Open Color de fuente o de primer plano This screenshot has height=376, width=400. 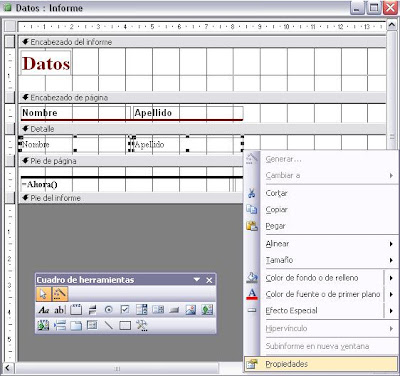[314, 294]
